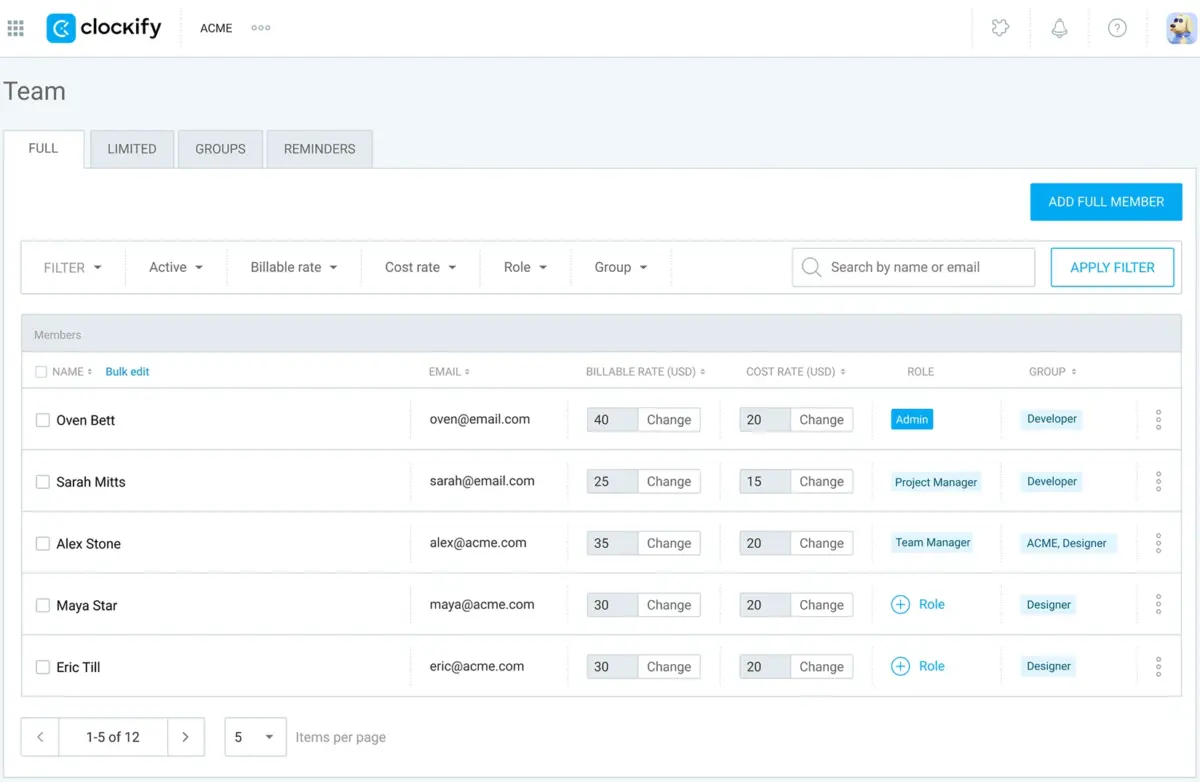Open Sarah Mitts' row options menu
The width and height of the screenshot is (1200, 782).
tap(1158, 482)
